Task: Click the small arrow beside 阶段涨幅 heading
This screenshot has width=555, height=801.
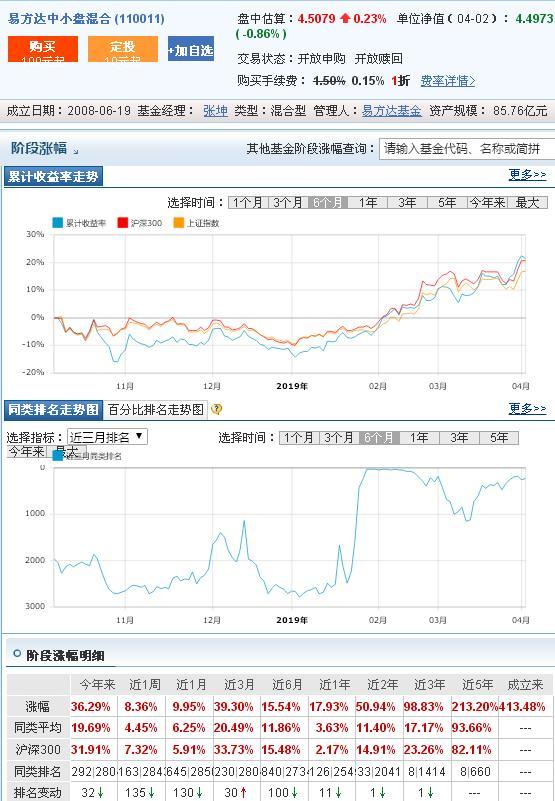Action: pos(76,151)
